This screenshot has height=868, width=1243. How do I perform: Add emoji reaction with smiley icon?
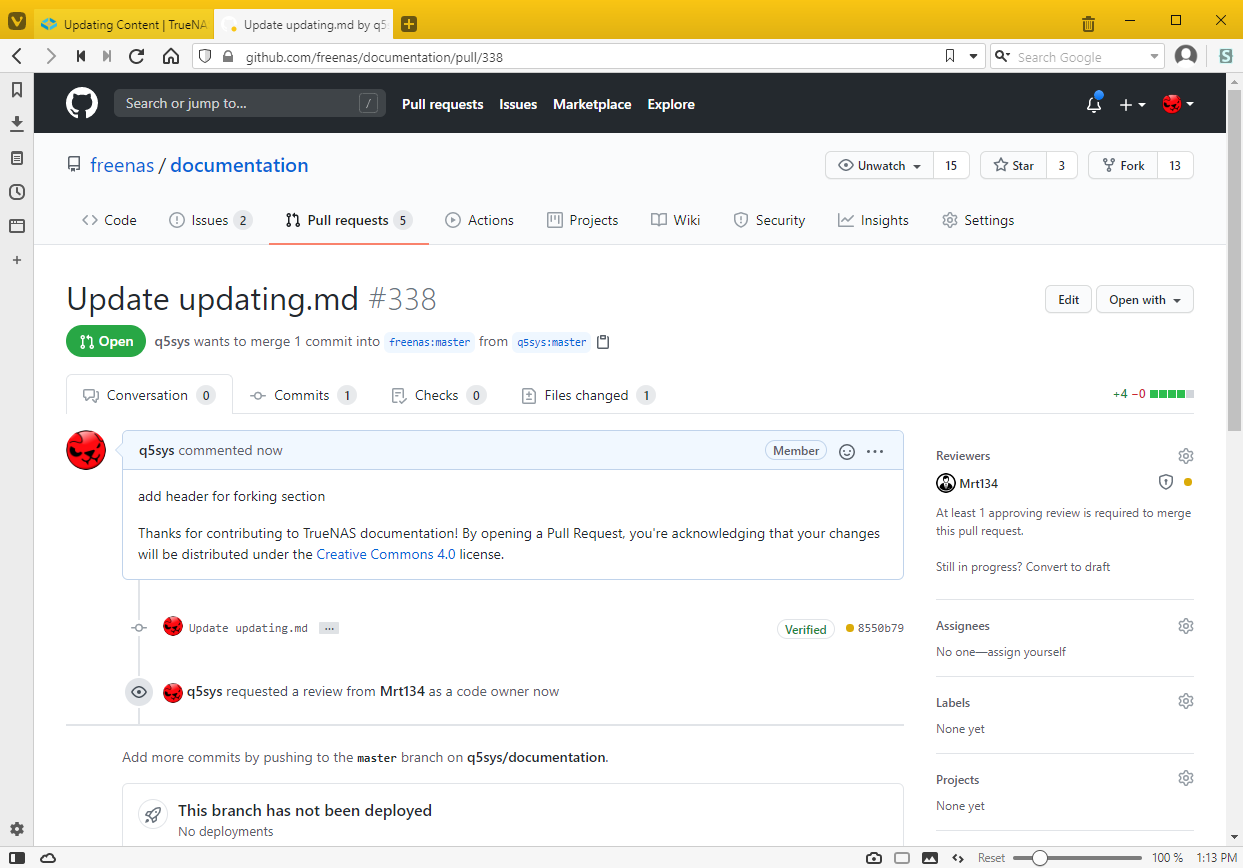847,451
